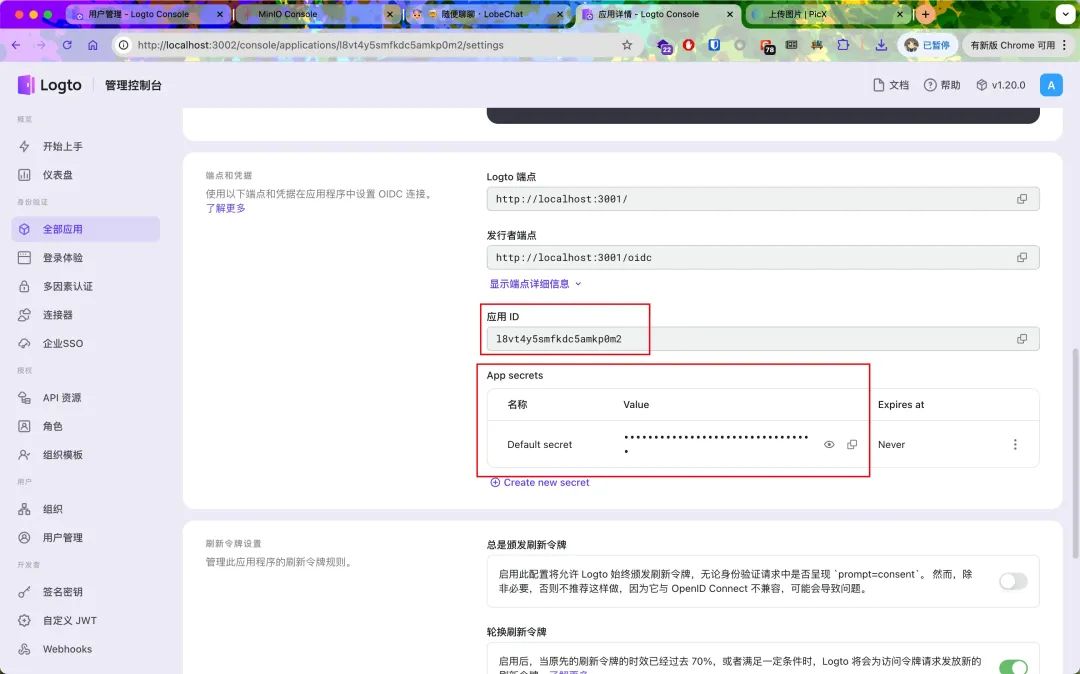Viewport: 1080px width, 674px height.
Task: Click Create new secret link
Action: tap(539, 483)
